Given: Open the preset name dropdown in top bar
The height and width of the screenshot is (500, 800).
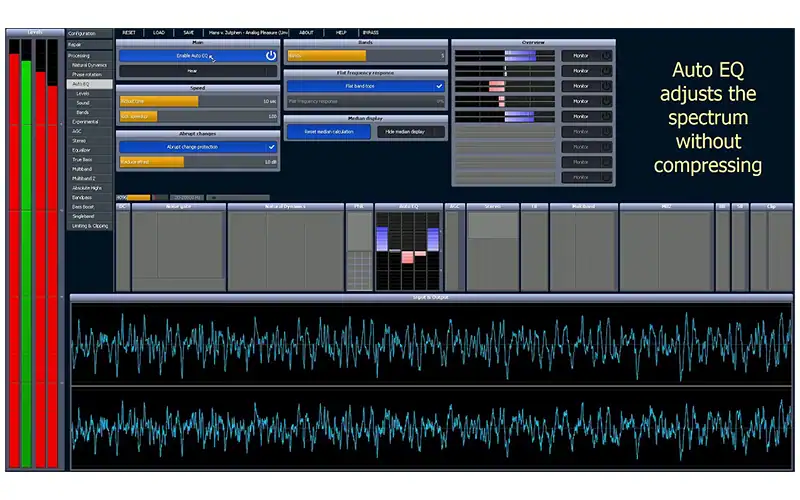Looking at the screenshot, I should click(x=248, y=32).
